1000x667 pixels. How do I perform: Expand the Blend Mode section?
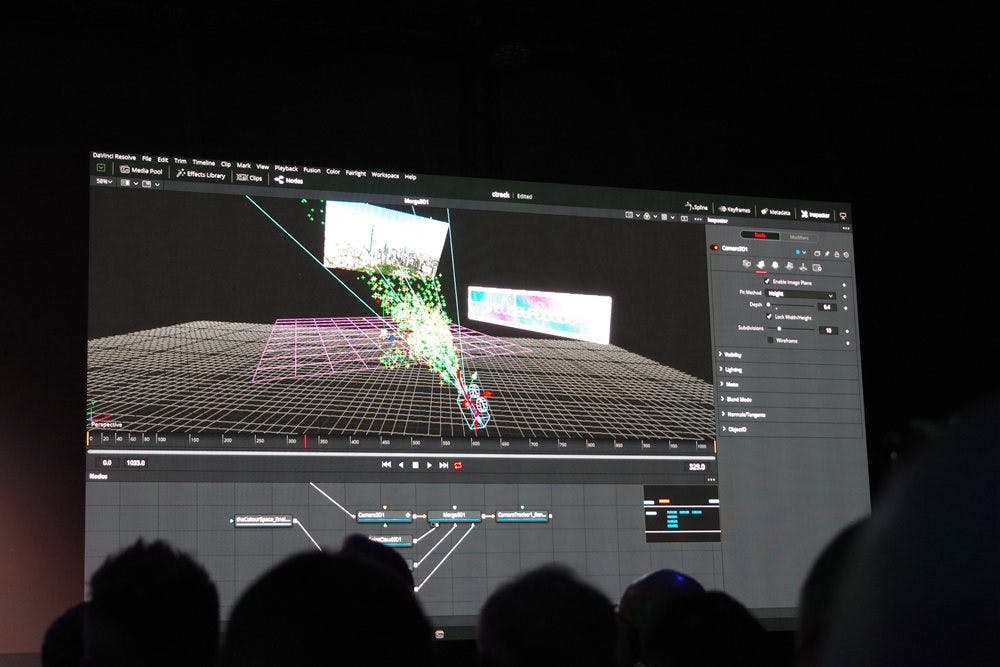click(x=737, y=398)
